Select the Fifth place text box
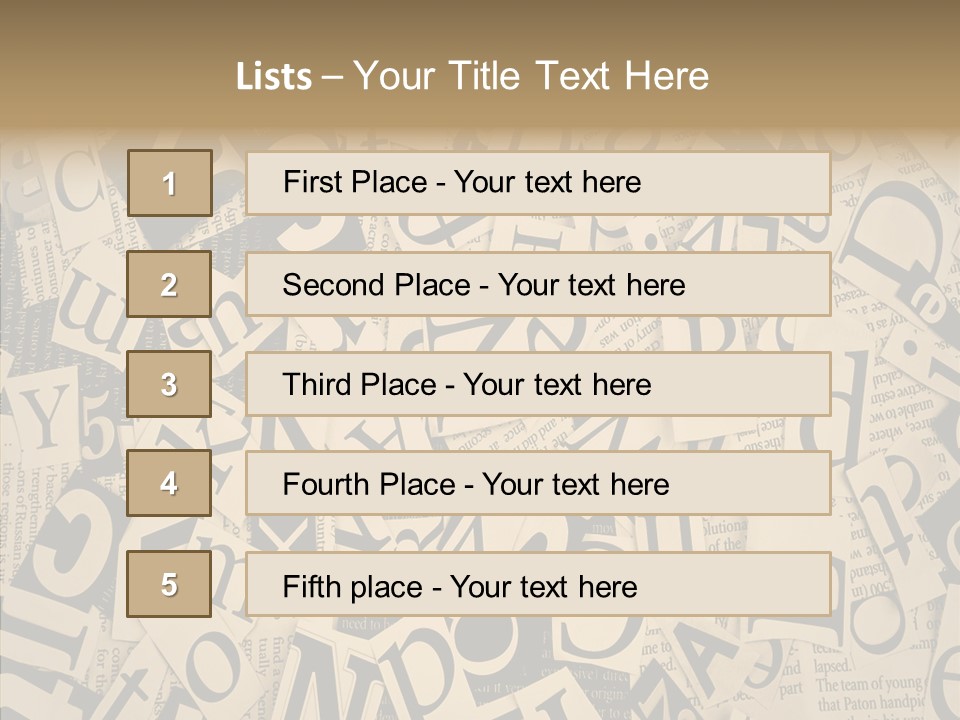The height and width of the screenshot is (720, 960). pyautogui.click(x=538, y=585)
